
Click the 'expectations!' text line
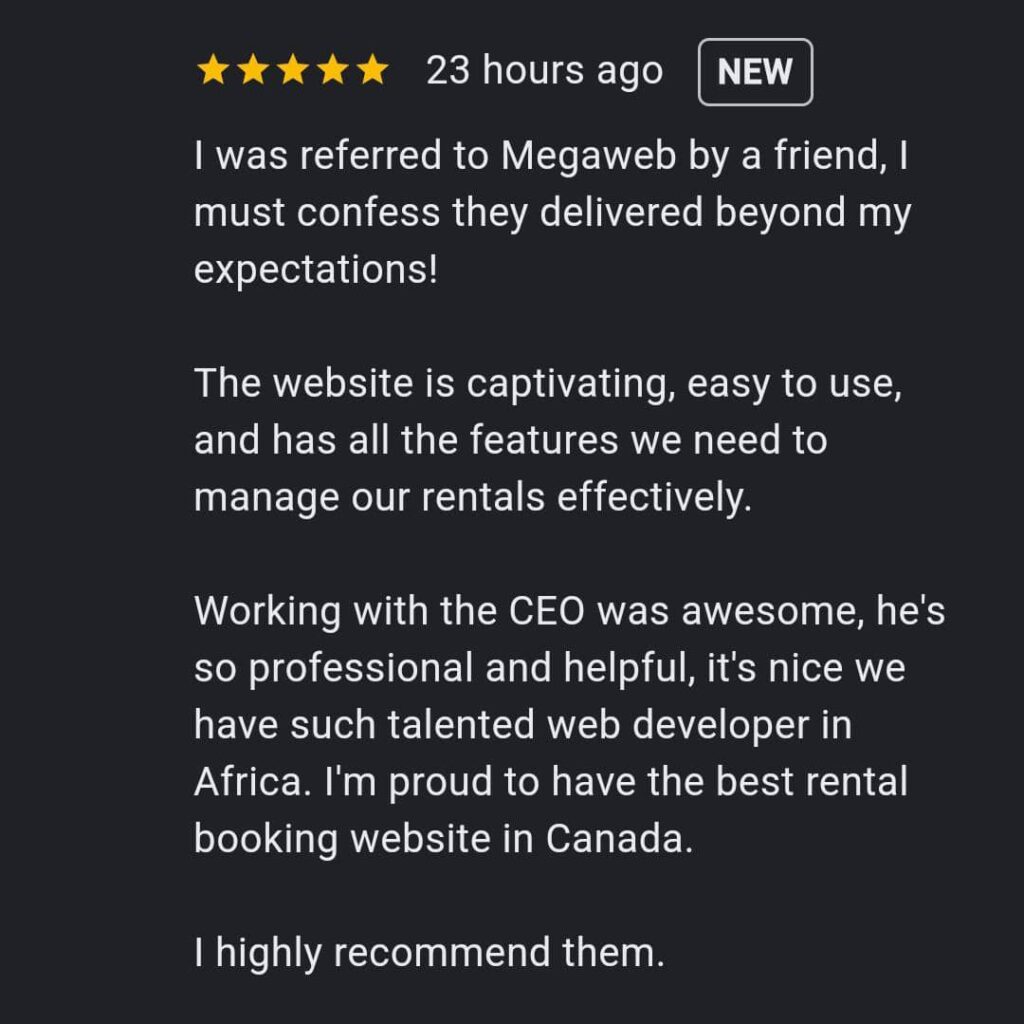click(316, 270)
